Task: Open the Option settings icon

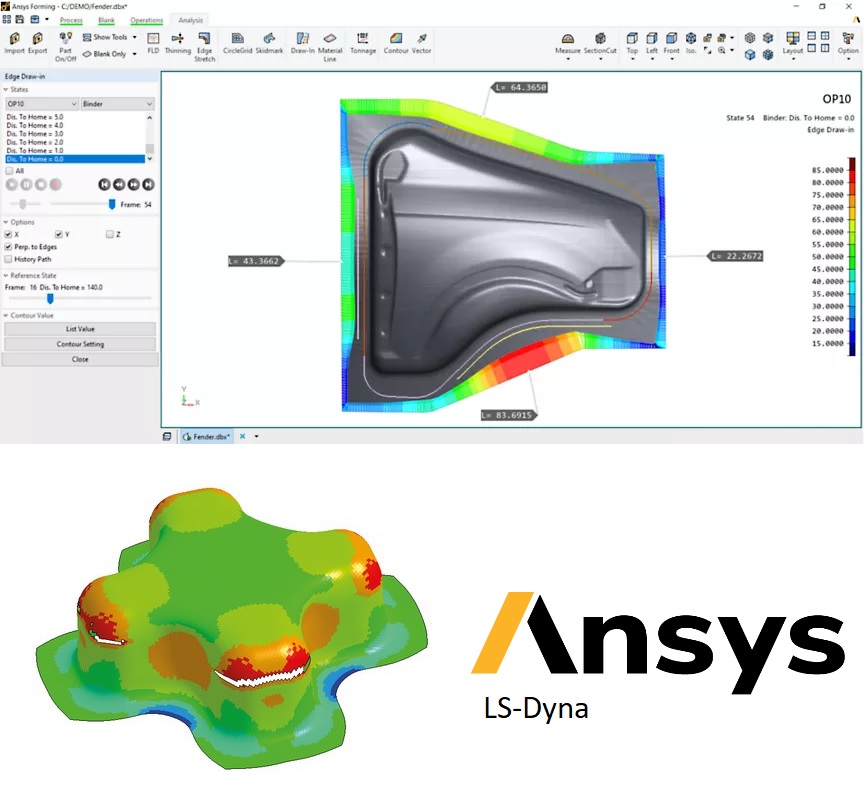Action: click(848, 44)
